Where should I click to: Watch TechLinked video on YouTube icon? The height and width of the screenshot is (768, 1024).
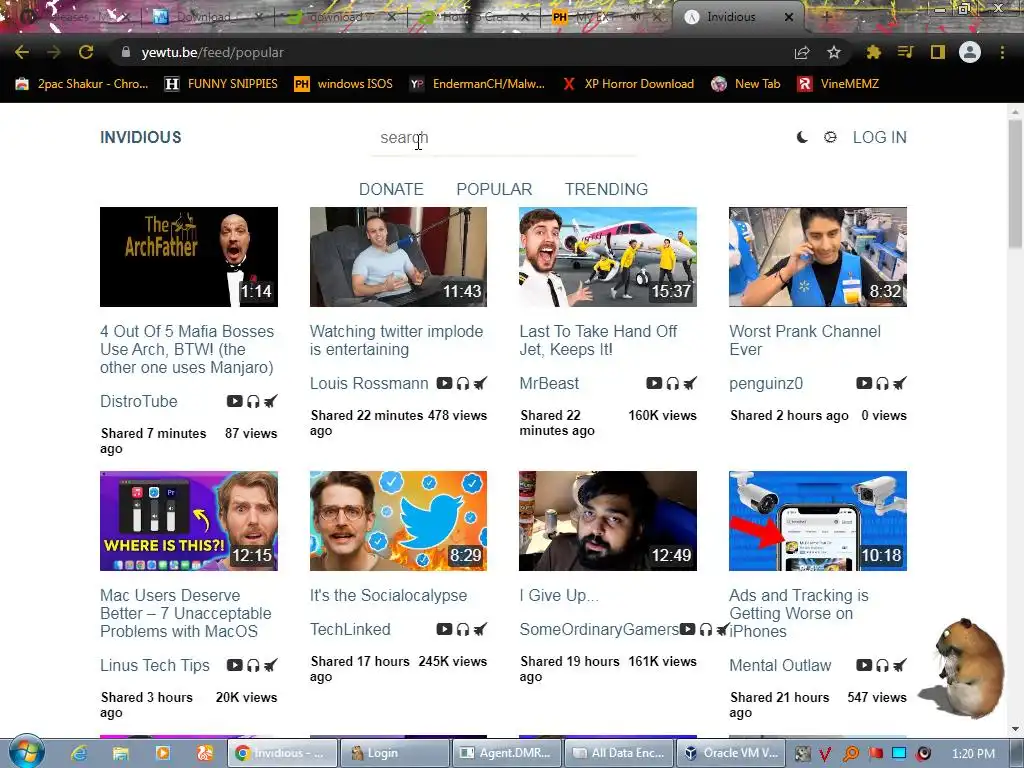pos(444,630)
